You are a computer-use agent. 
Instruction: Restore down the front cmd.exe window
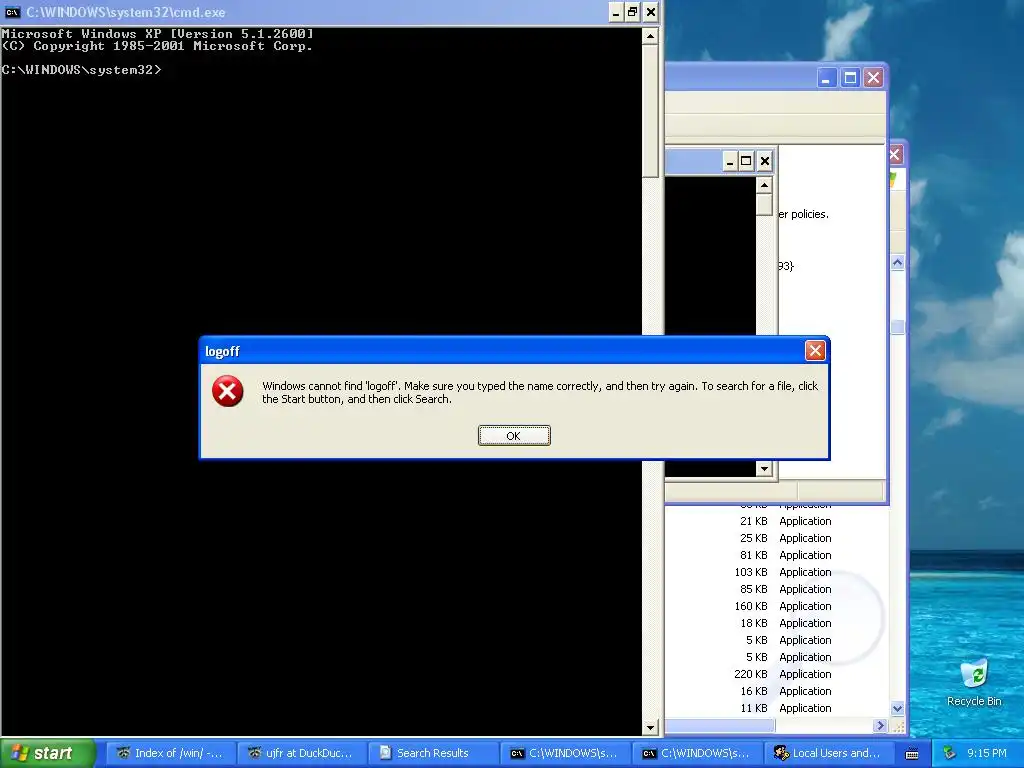tap(633, 12)
